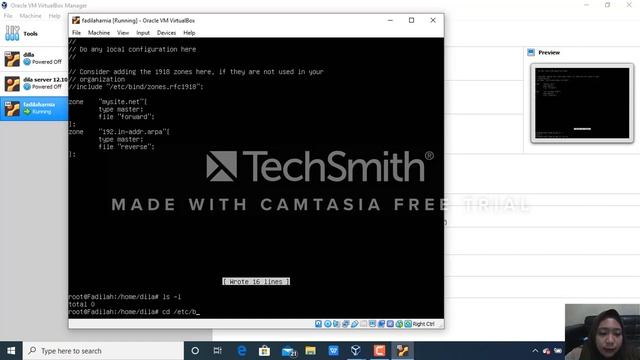Click shared folders icon in VM status bar
The width and height of the screenshot is (640, 360).
pyautogui.click(x=363, y=324)
